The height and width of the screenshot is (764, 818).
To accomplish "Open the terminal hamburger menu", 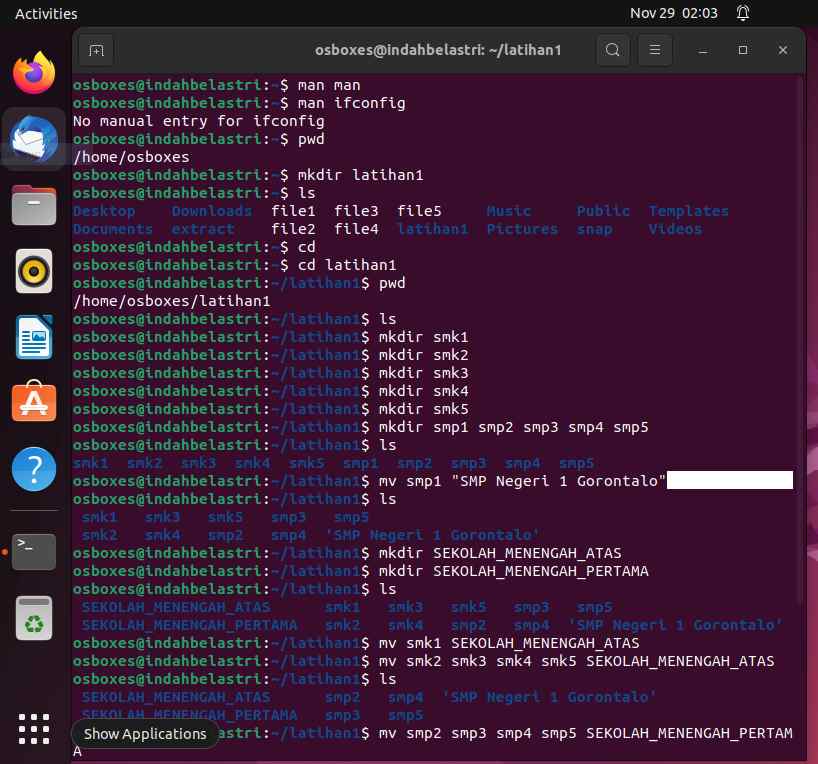I will coord(655,50).
